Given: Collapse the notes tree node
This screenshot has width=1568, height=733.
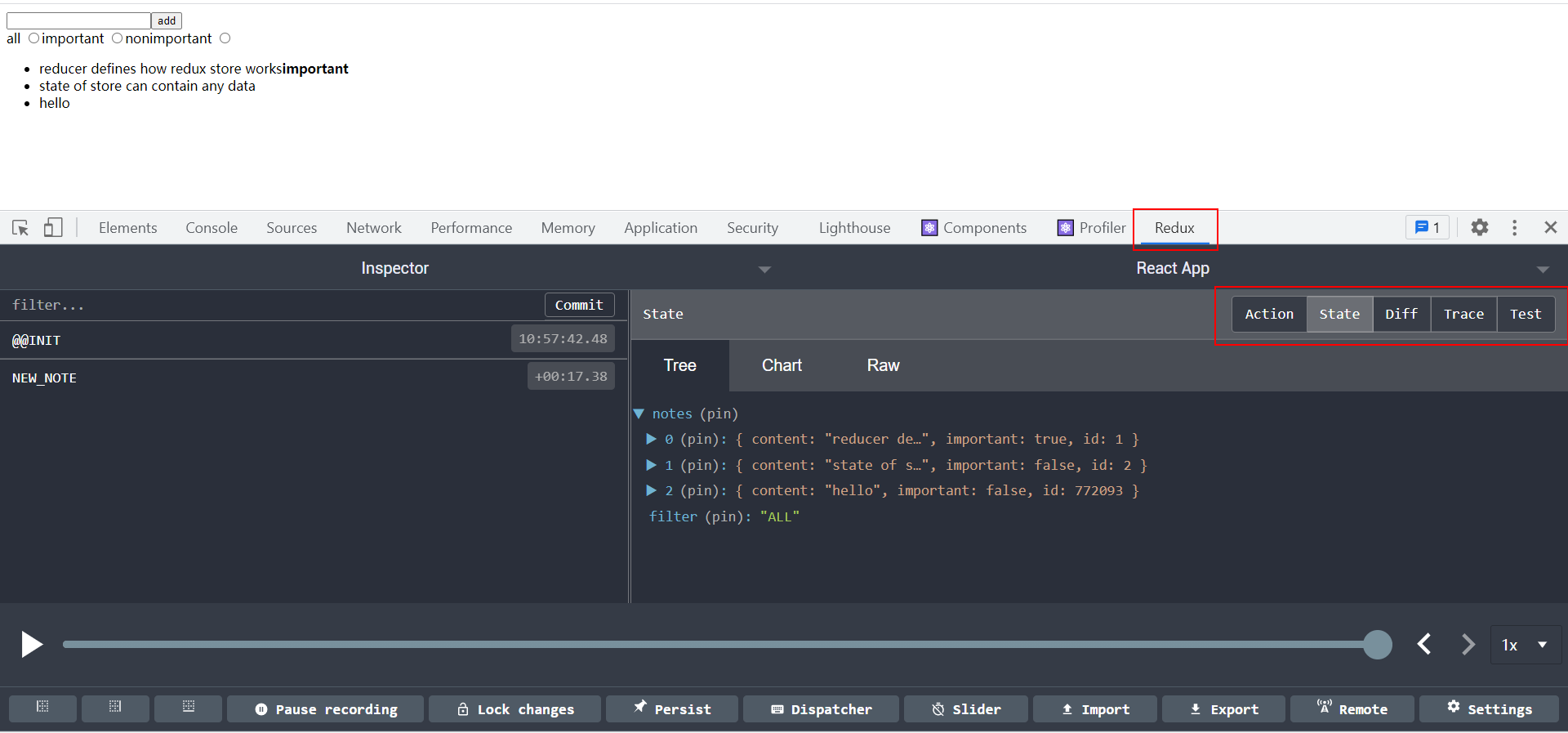Looking at the screenshot, I should [x=639, y=413].
